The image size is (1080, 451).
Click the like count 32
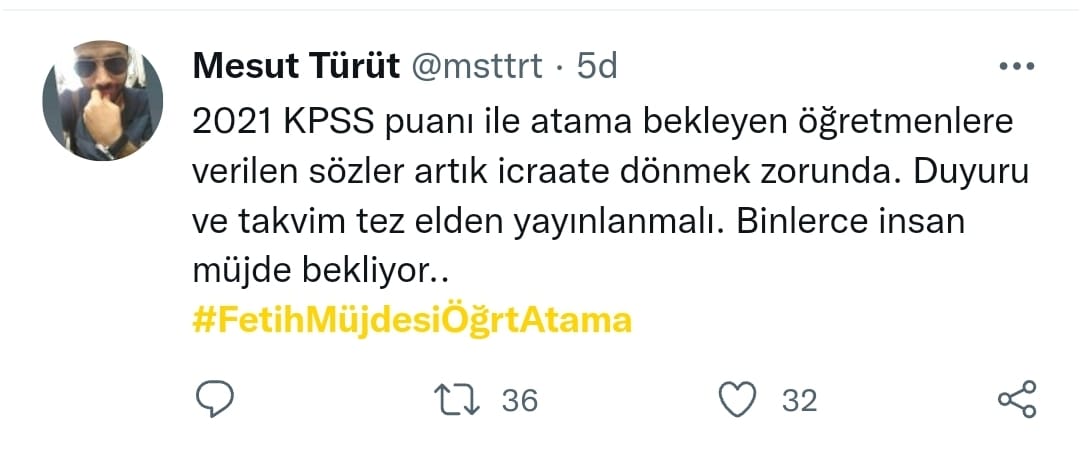799,401
